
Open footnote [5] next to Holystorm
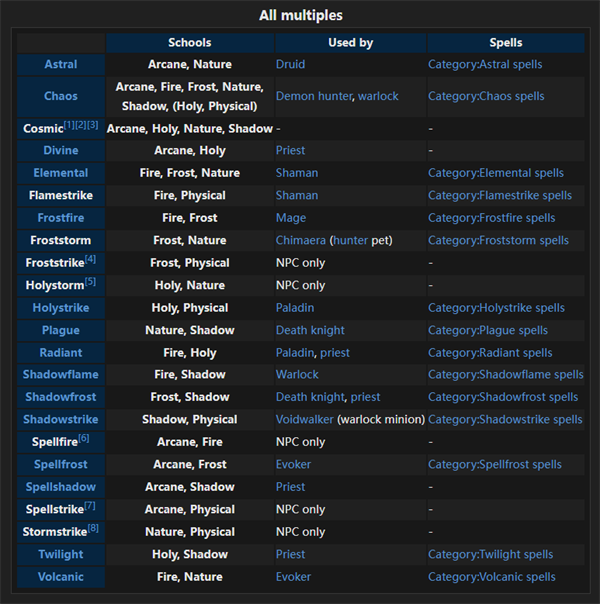[90, 282]
